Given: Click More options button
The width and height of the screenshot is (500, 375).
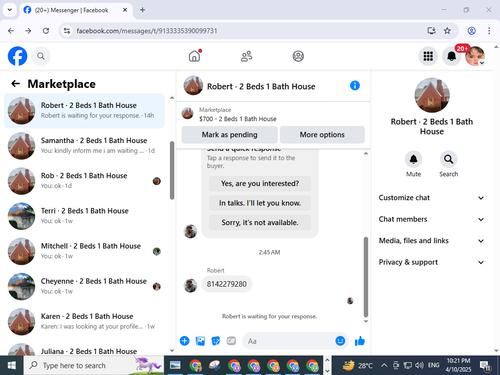Looking at the screenshot, I should [322, 135].
